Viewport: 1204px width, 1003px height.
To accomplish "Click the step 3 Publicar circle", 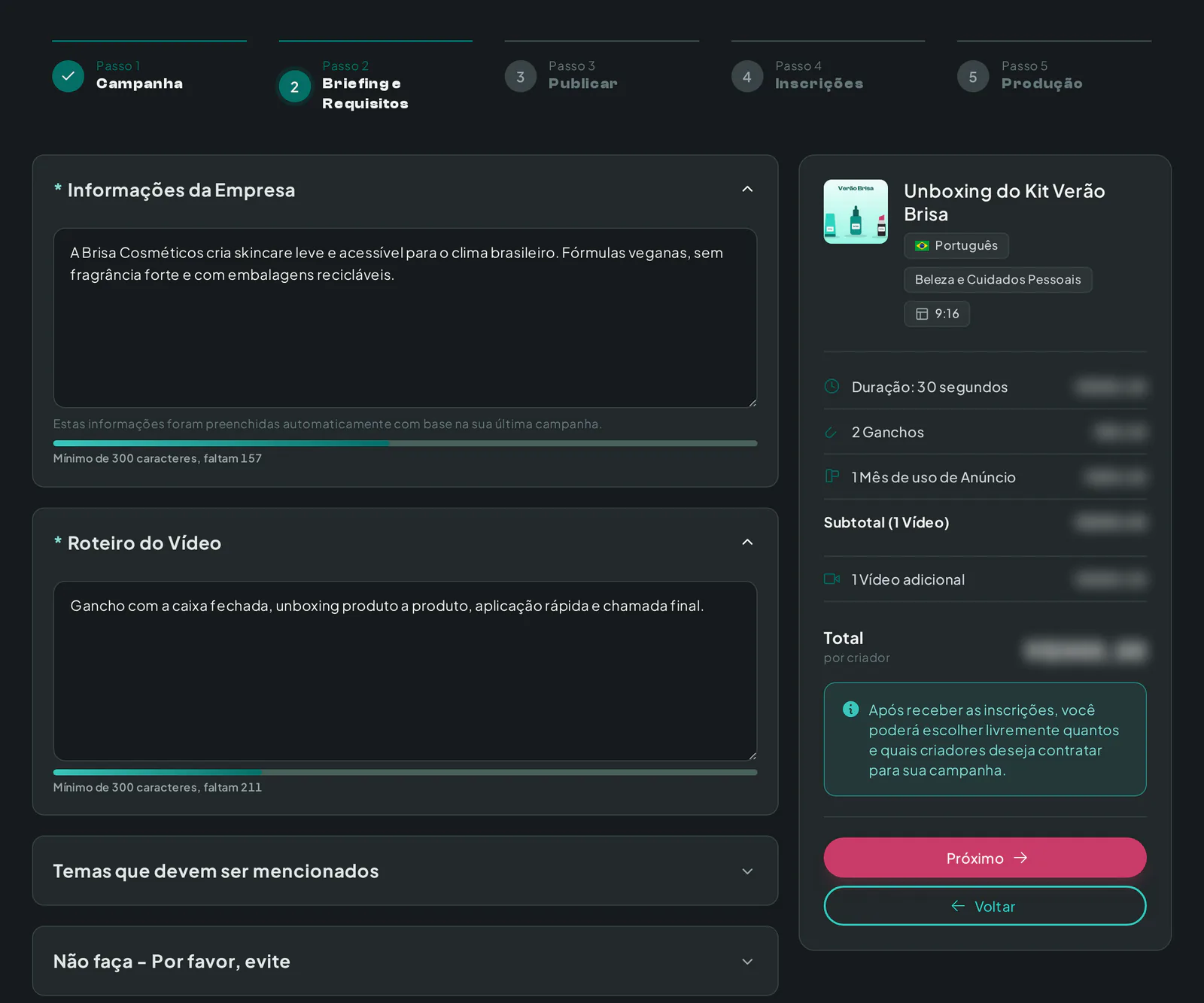I will click(x=520, y=76).
